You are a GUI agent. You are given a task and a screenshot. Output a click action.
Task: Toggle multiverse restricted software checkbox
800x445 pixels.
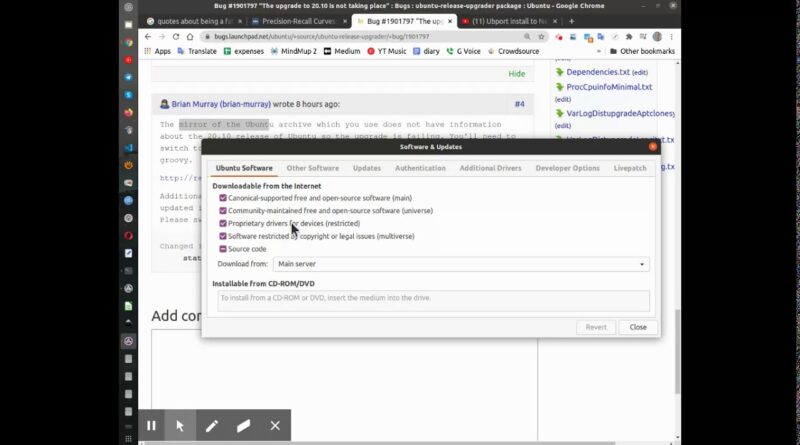[223, 236]
